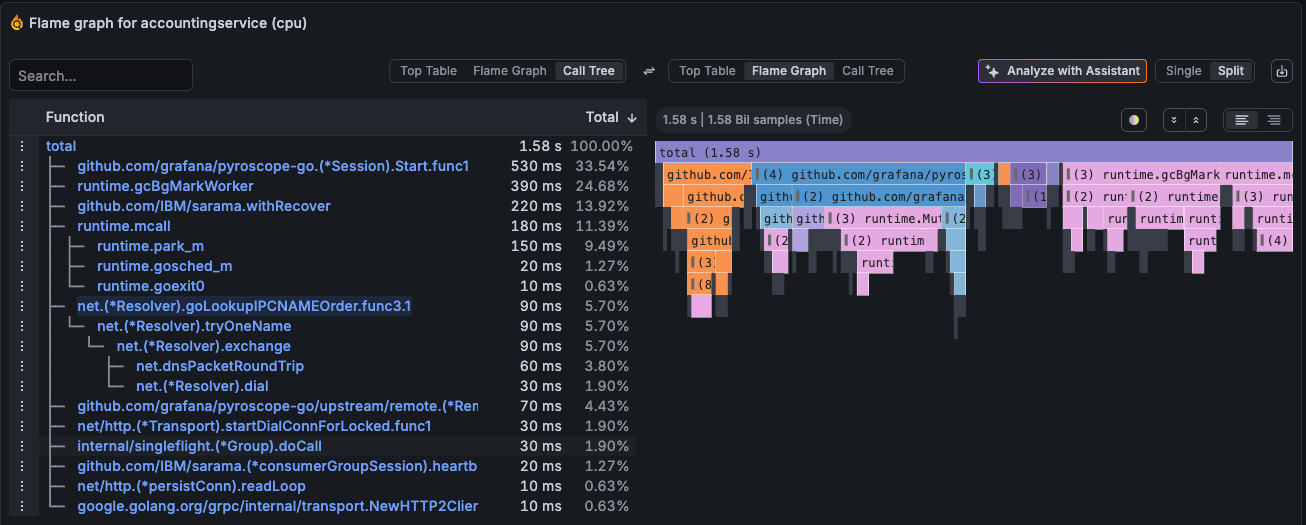
Task: Select google.golang.org/grpc NewHTTP2Client row
Action: tap(277, 506)
